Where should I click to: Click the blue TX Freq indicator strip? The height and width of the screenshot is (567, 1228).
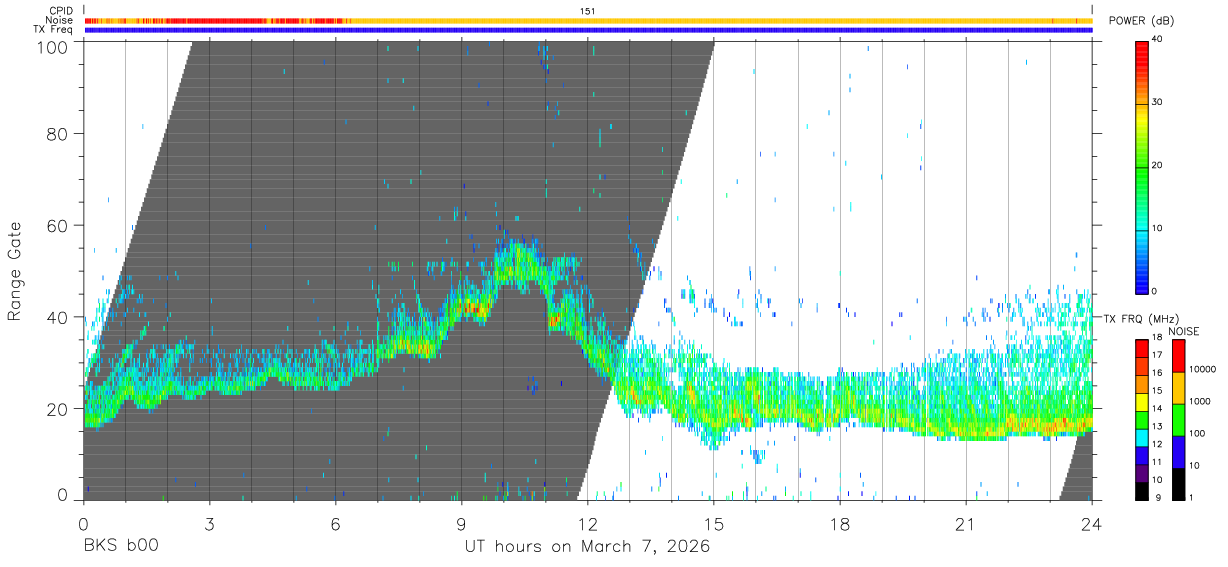(588, 30)
